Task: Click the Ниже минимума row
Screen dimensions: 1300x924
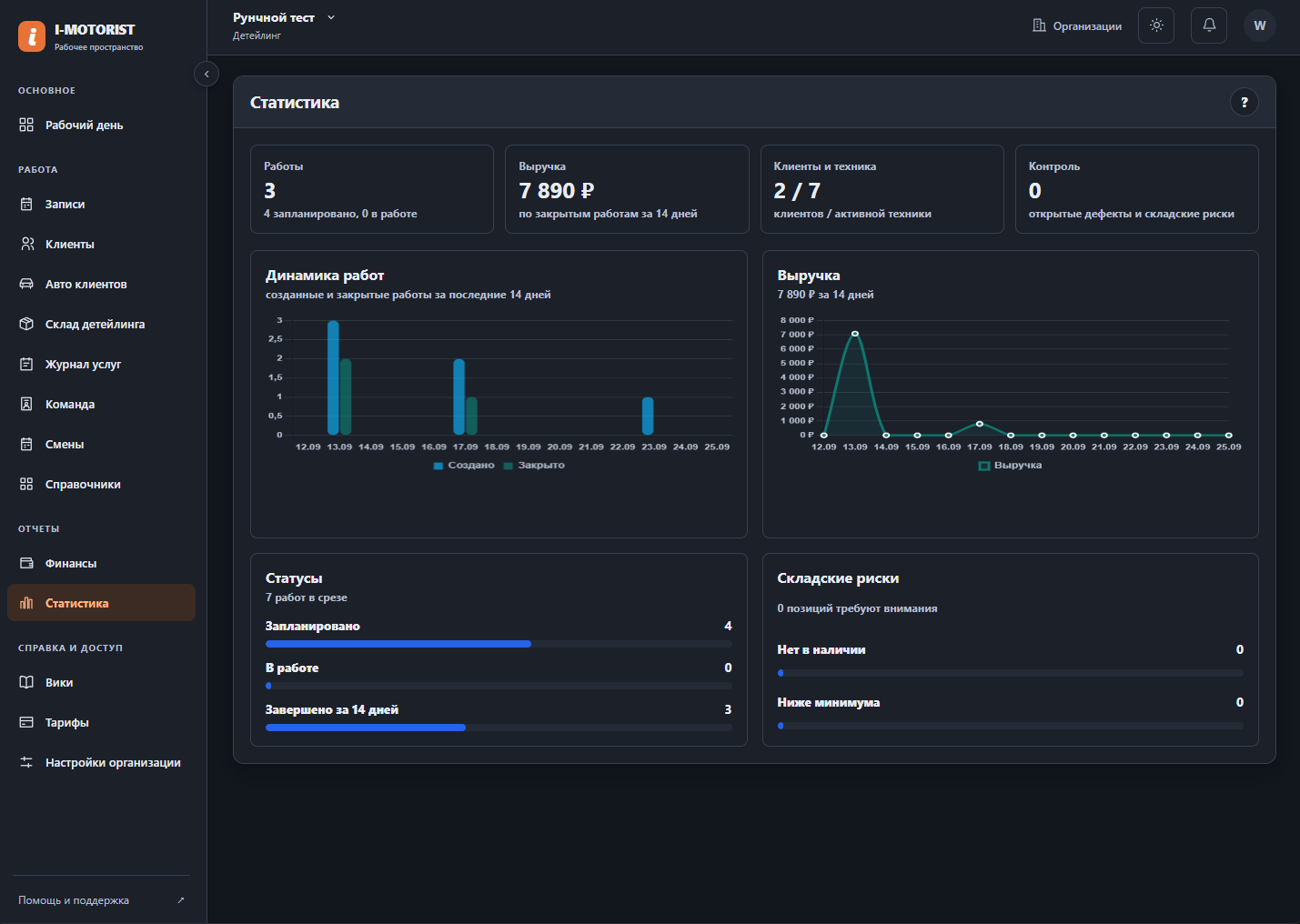Action: tap(1010, 713)
